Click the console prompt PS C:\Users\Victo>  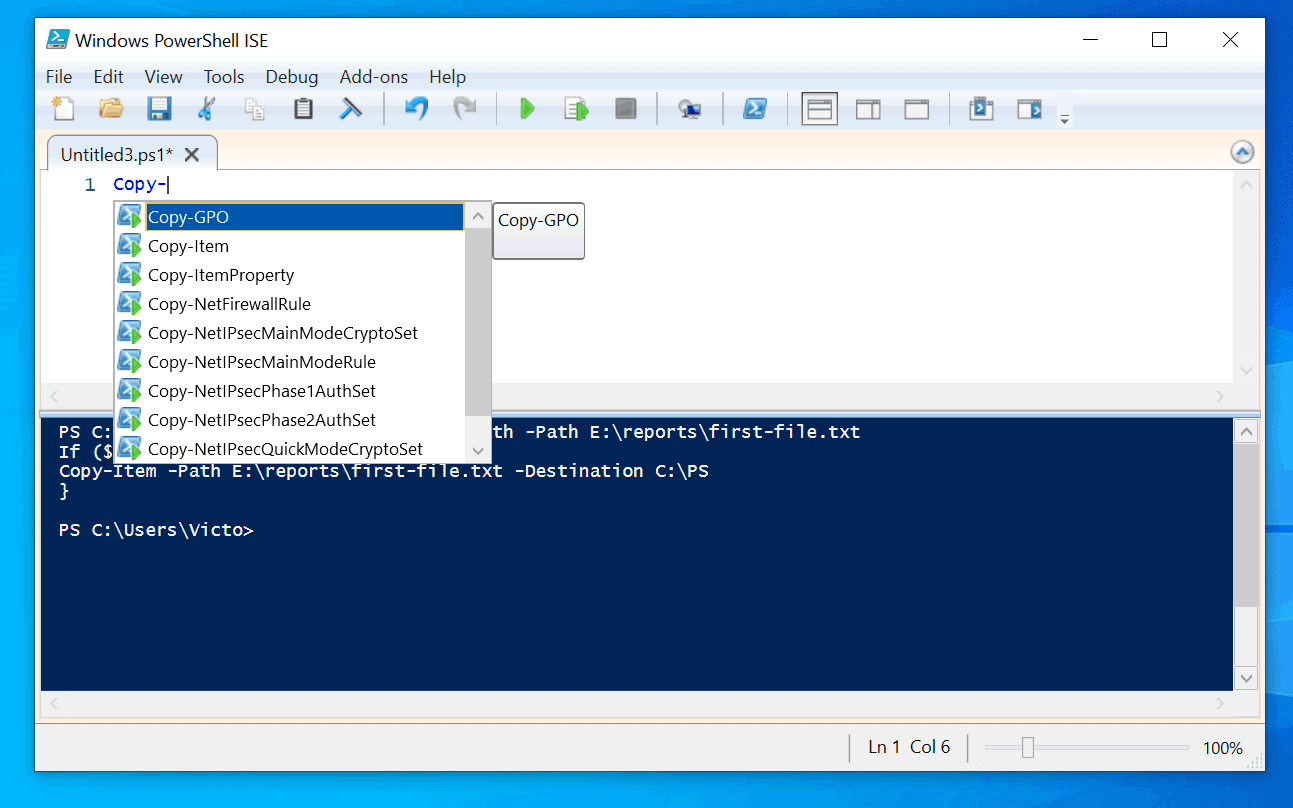click(156, 530)
